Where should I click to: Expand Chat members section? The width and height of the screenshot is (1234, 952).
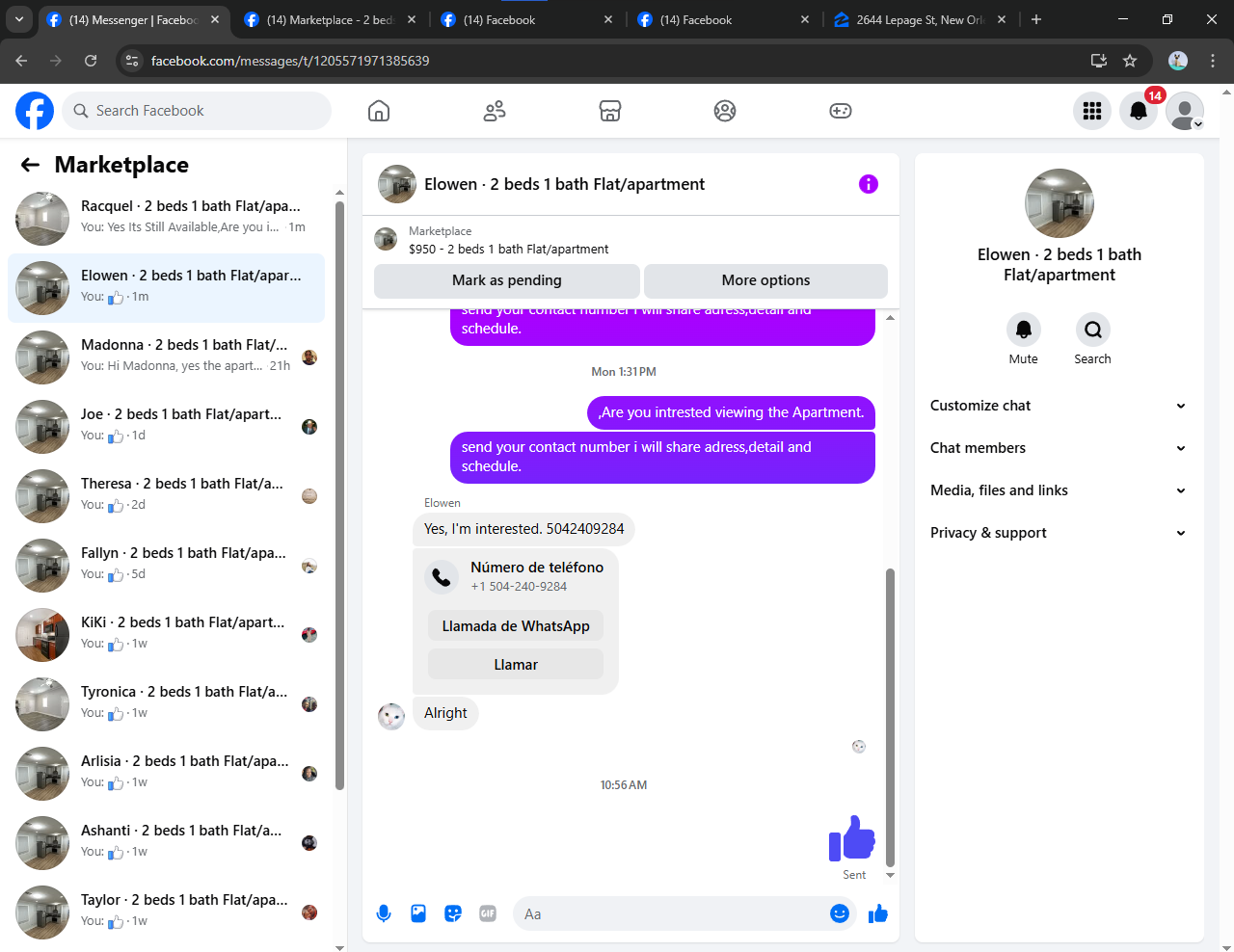[1059, 448]
